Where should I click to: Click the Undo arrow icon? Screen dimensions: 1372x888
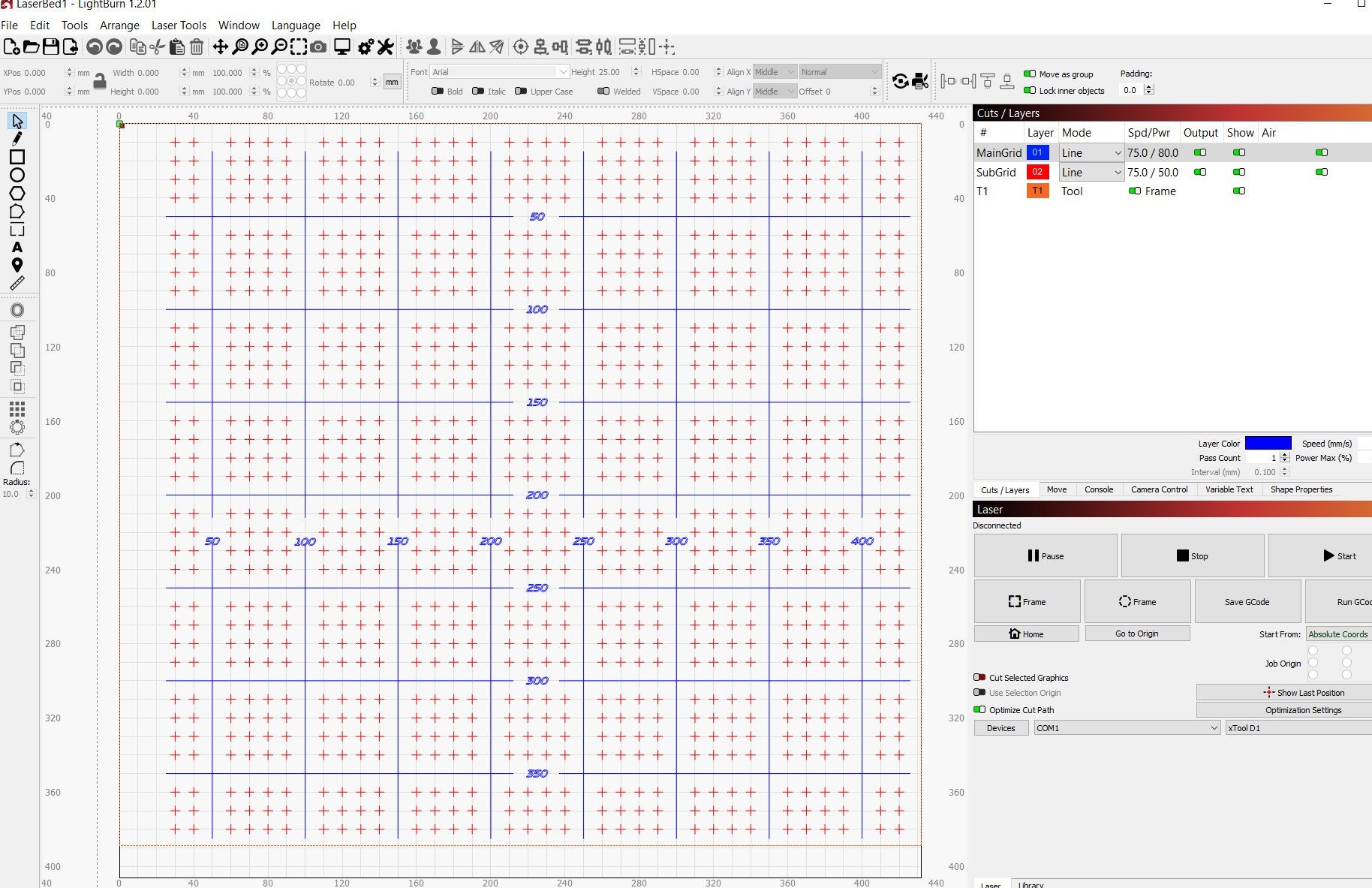(x=94, y=47)
